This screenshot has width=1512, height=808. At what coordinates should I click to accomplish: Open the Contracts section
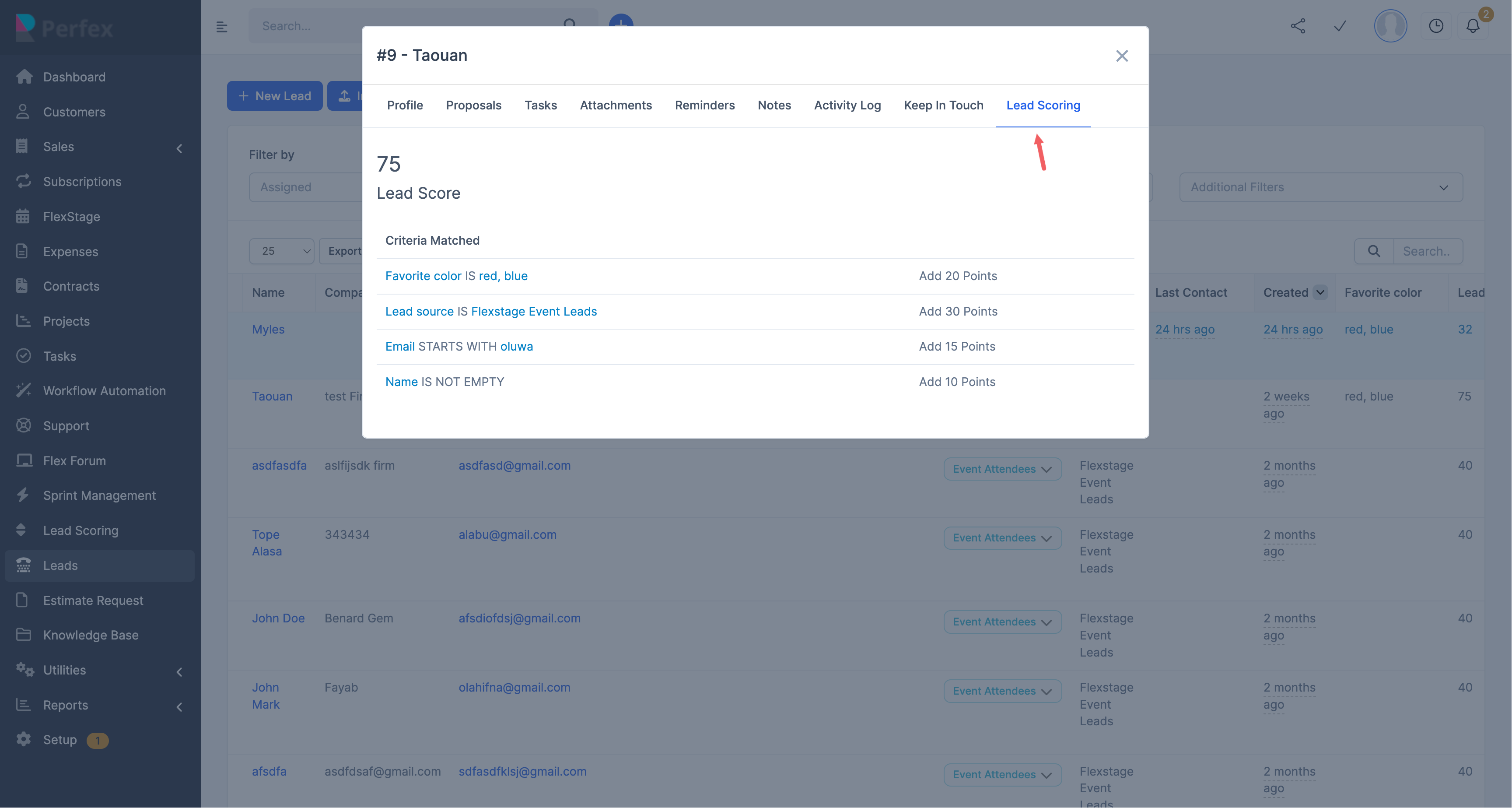pyautogui.click(x=72, y=286)
